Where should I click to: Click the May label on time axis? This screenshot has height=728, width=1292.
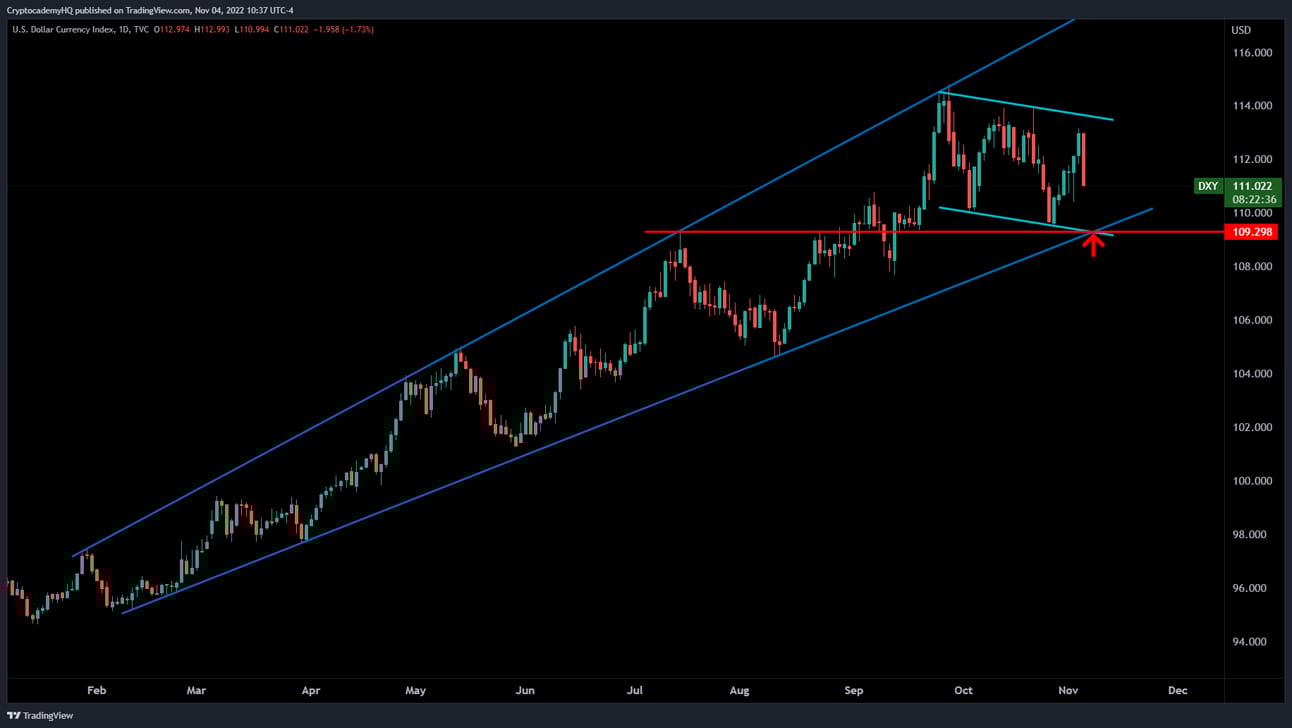[x=416, y=690]
